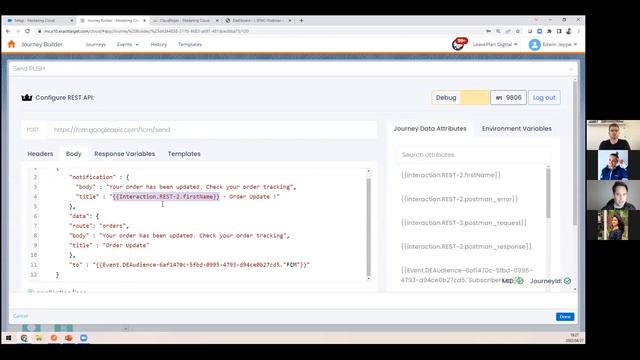Screen dimensions: 640x360
Task: Click the Cancel link
Action: (20, 316)
